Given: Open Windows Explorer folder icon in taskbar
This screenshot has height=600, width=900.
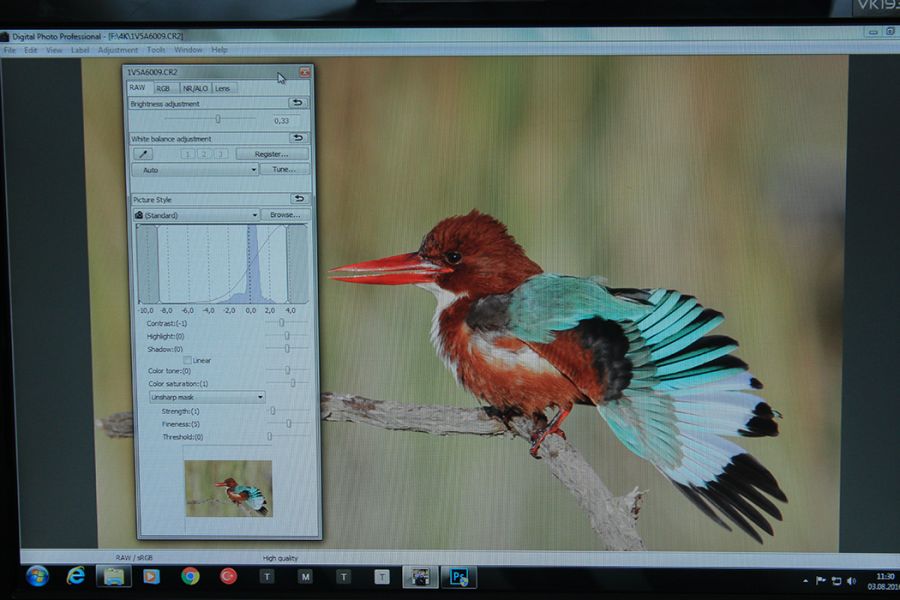Looking at the screenshot, I should pyautogui.click(x=113, y=576).
